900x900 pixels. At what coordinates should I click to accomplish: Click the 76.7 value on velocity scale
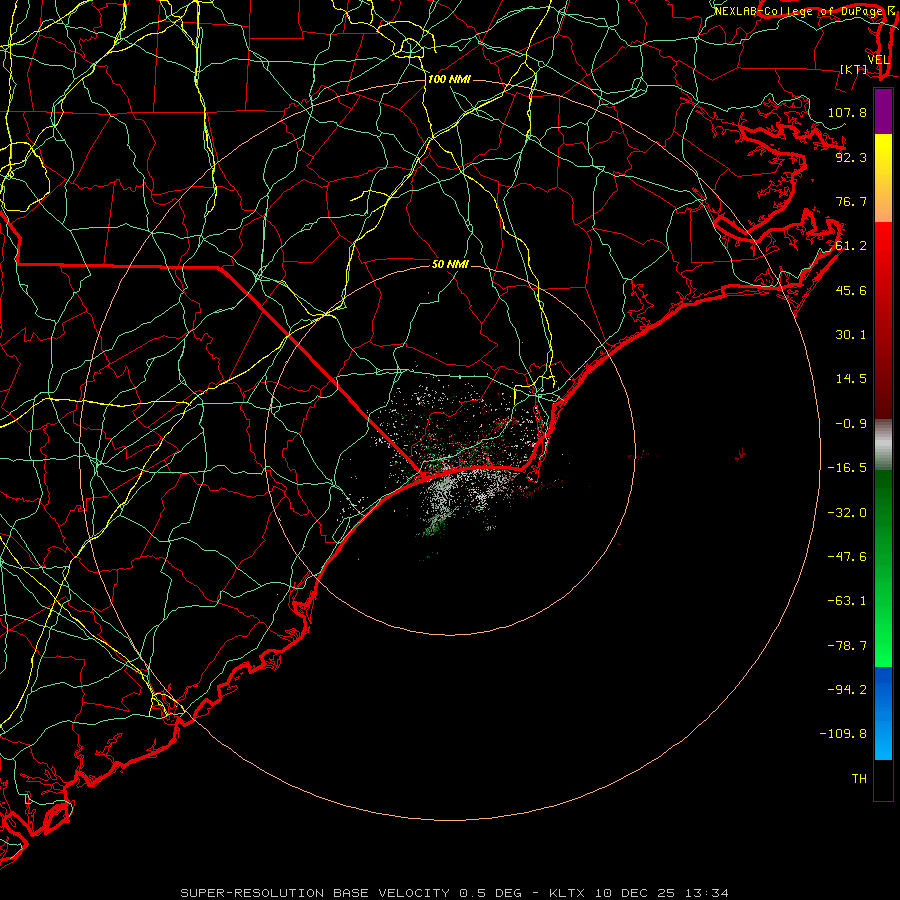coord(851,201)
